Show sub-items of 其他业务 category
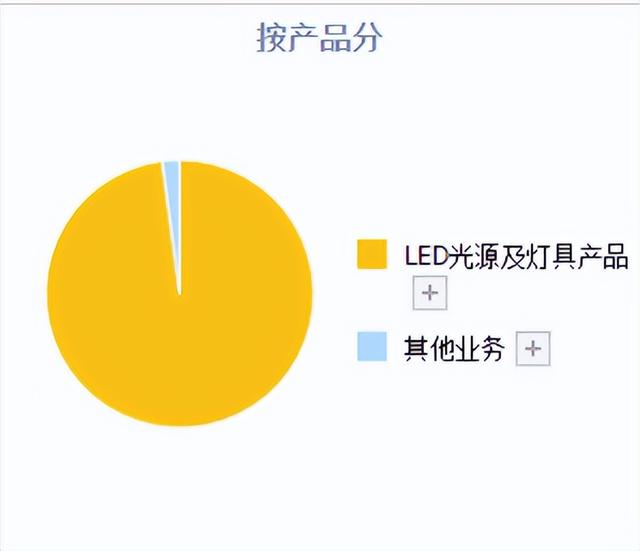This screenshot has width=640, height=551. point(533,349)
